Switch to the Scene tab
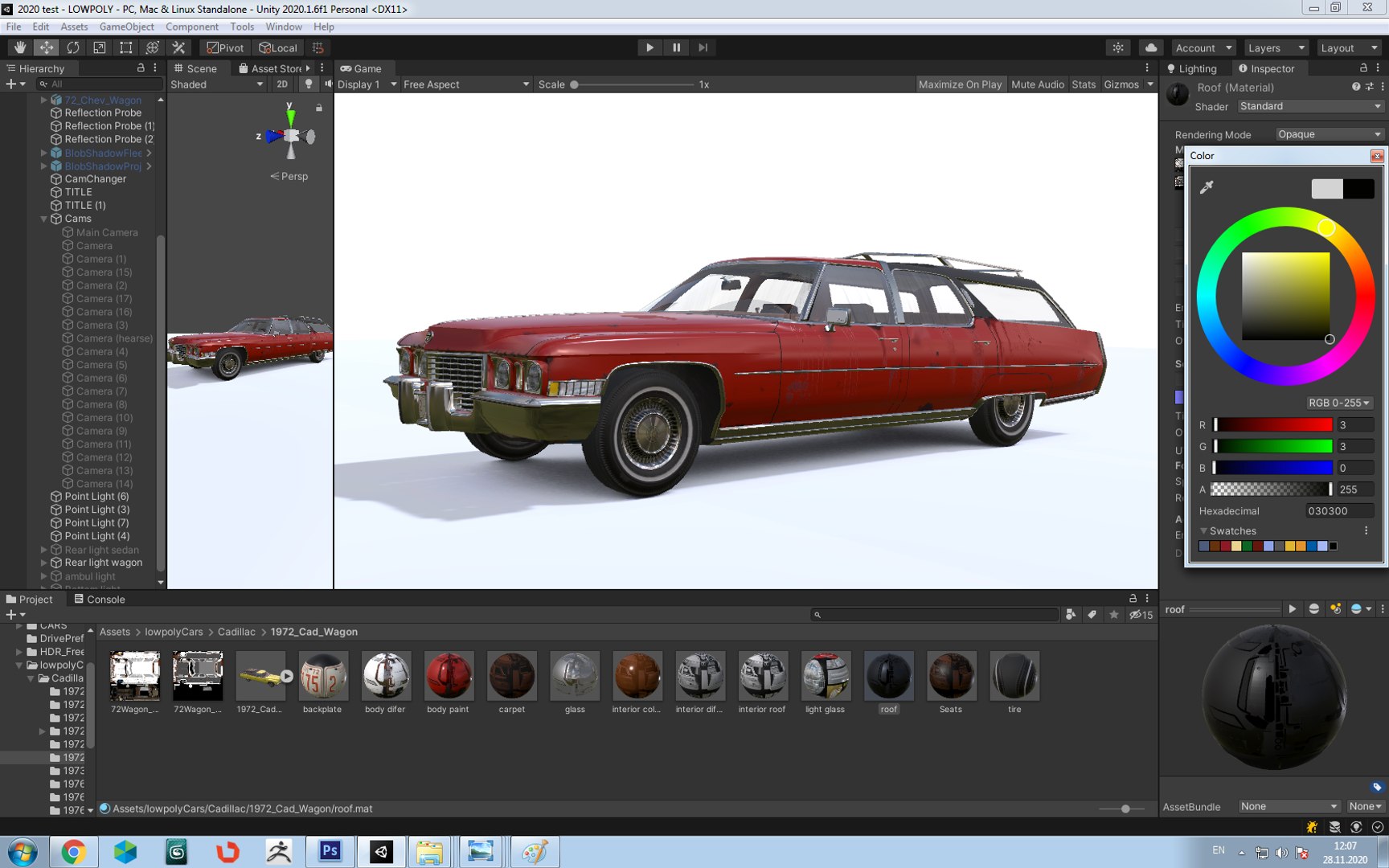The width and height of the screenshot is (1389, 868). [x=195, y=69]
